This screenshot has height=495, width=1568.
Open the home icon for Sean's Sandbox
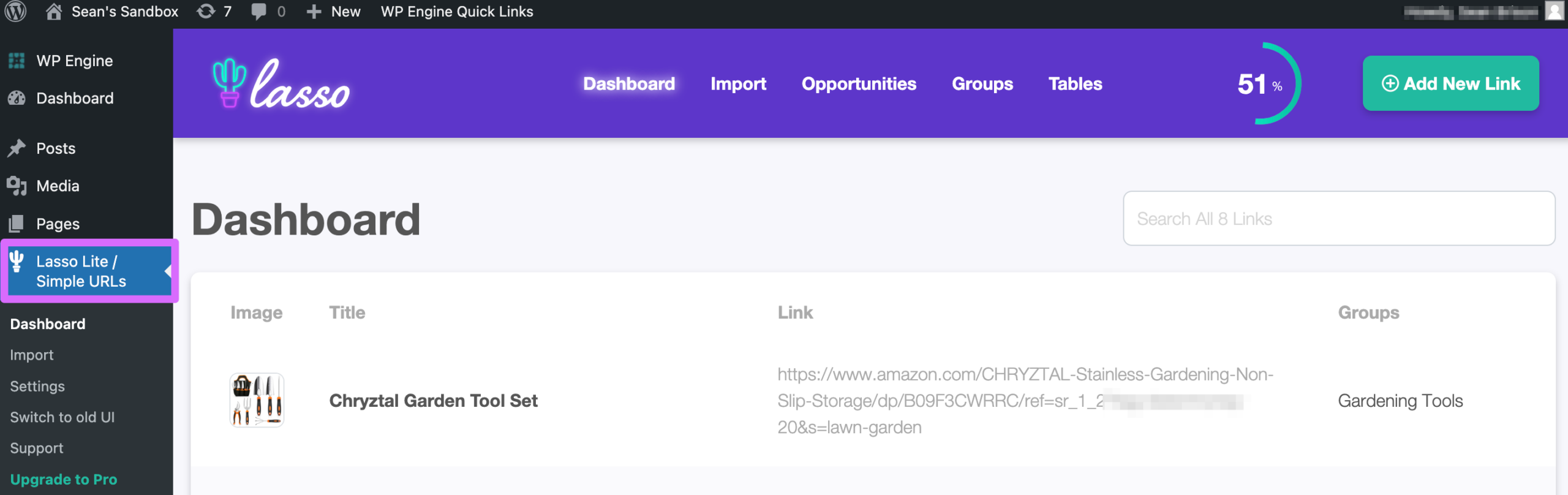point(54,11)
